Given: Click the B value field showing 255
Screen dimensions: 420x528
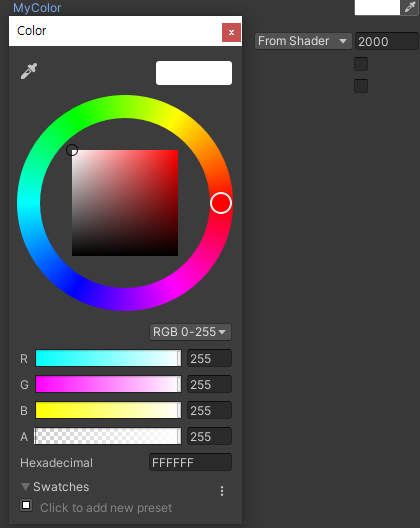Looking at the screenshot, I should click(x=209, y=410).
